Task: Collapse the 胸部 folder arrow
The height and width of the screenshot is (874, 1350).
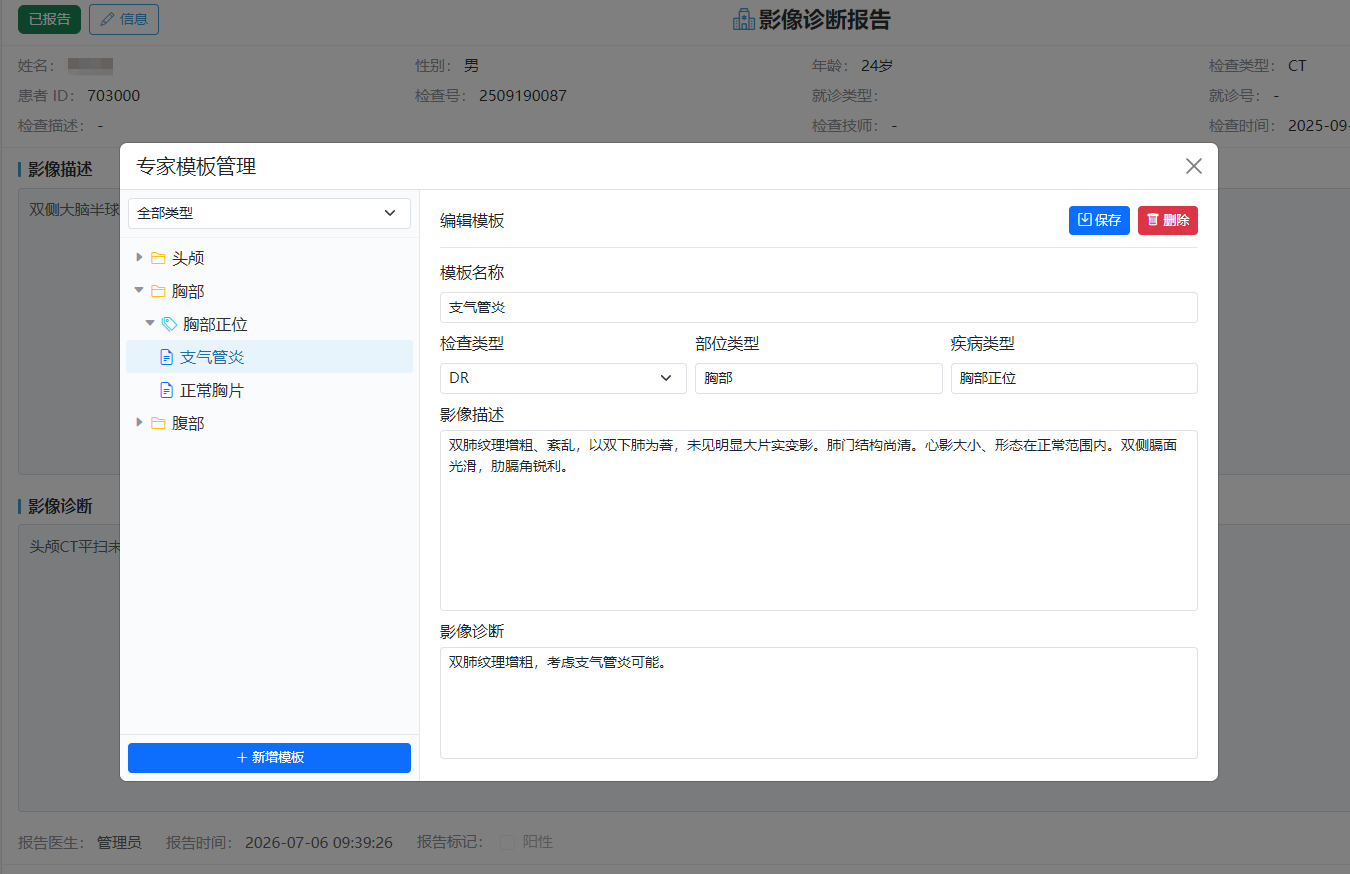Action: [x=139, y=291]
